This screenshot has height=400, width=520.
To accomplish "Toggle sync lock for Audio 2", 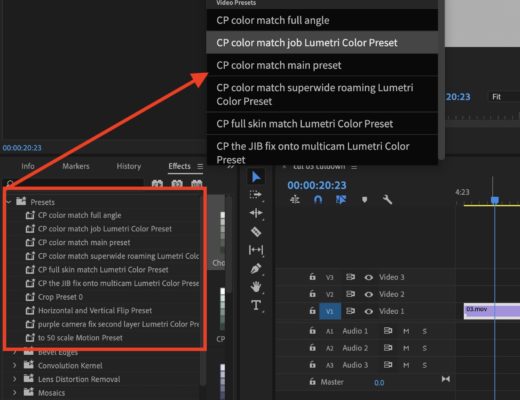I will point(388,348).
